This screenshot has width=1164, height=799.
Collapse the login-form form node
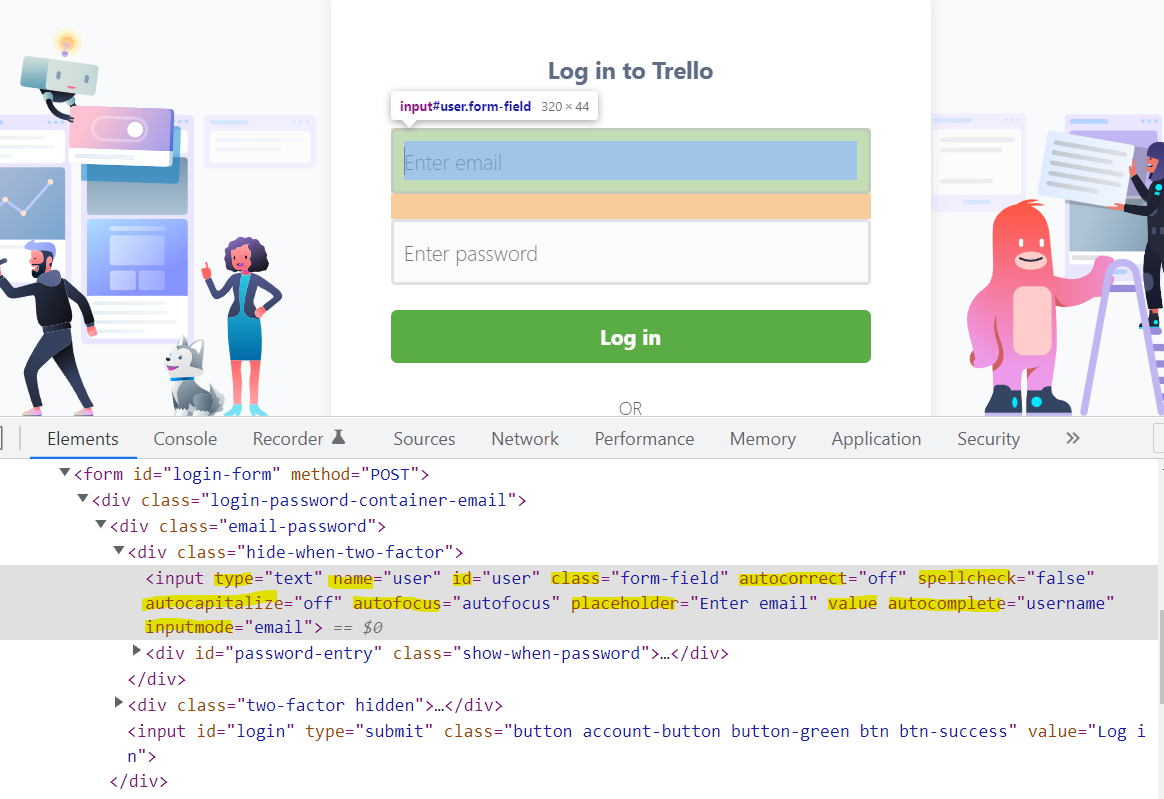pyautogui.click(x=65, y=473)
